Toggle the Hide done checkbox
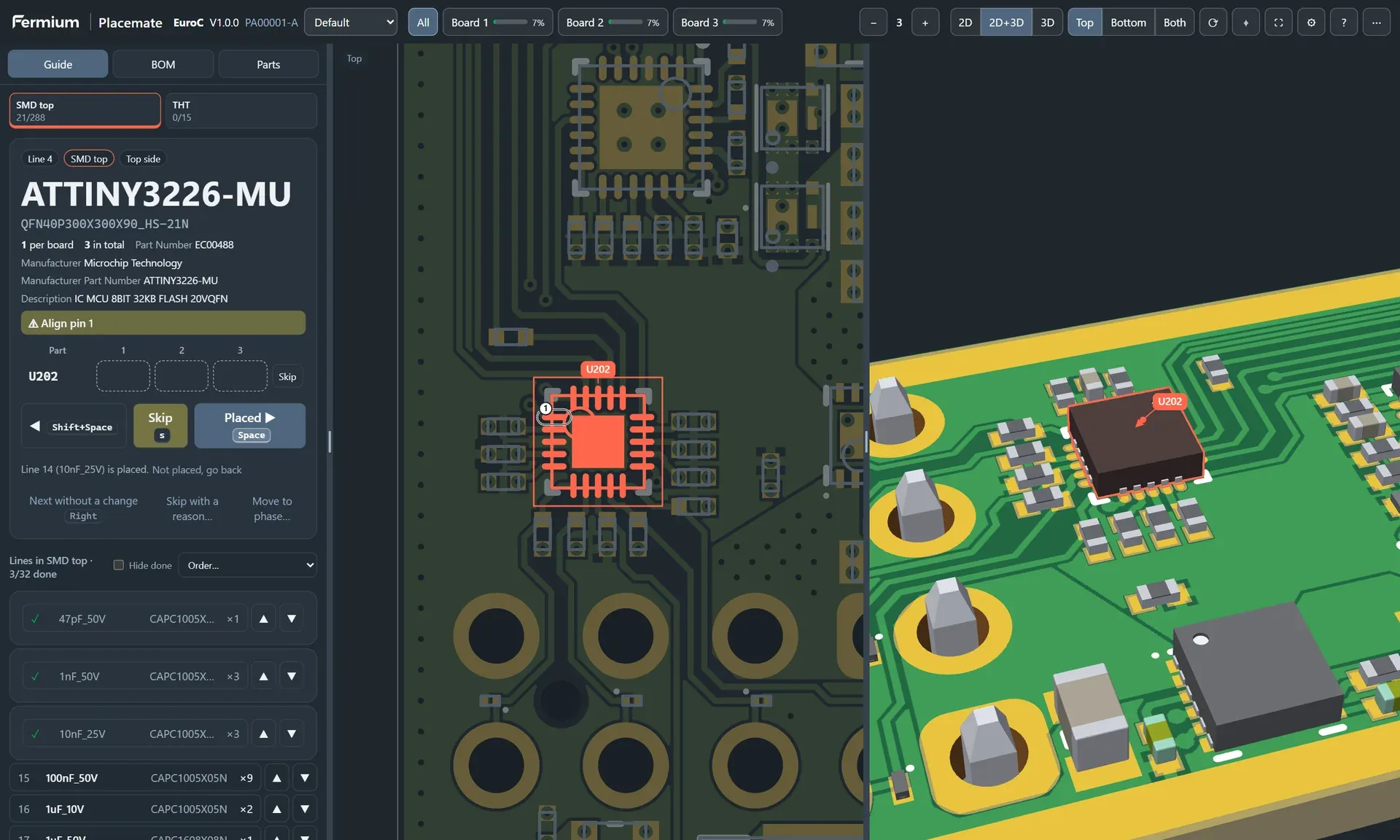The height and width of the screenshot is (840, 1400). tap(119, 565)
